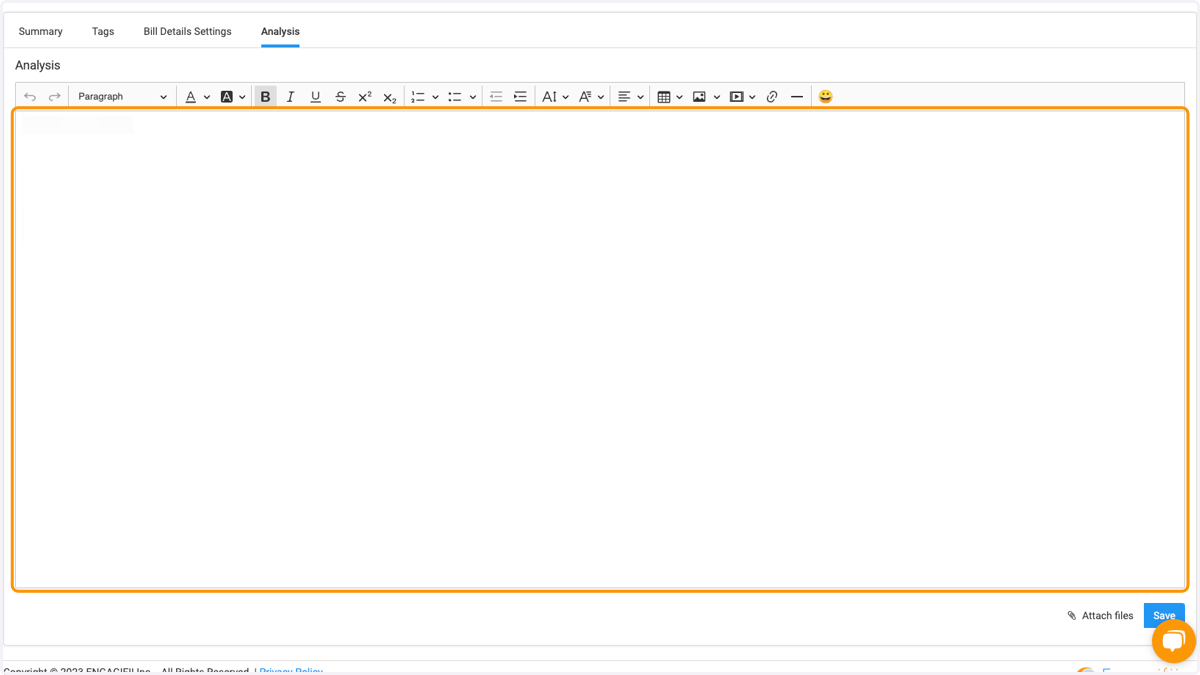Expand the font color dropdown arrow
Screen dimensions: 1200x675
[x=207, y=97]
